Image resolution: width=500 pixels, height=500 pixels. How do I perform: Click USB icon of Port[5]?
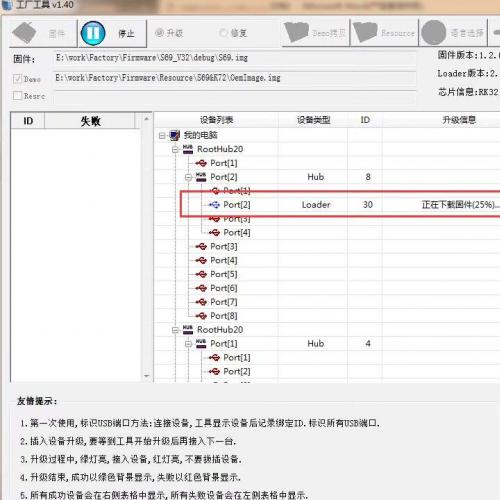click(x=201, y=274)
